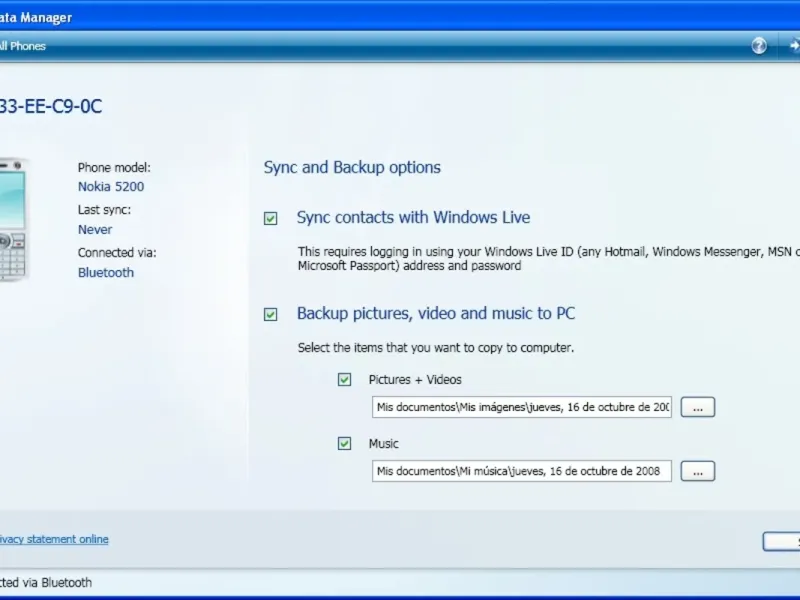Uncheck Backup pictures, video and music checkbox

pyautogui.click(x=270, y=314)
